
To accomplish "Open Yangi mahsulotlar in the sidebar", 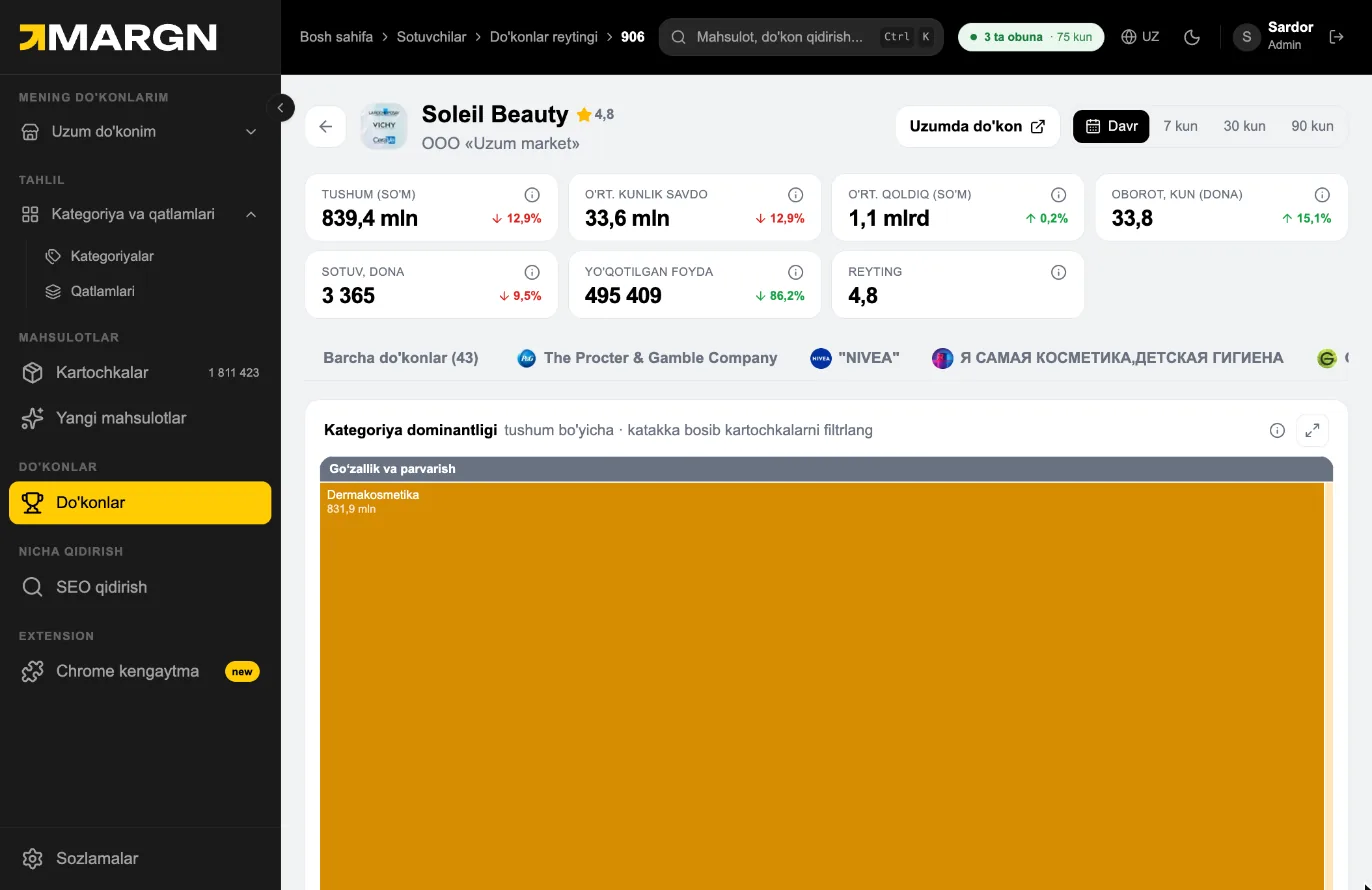I will coord(140,418).
